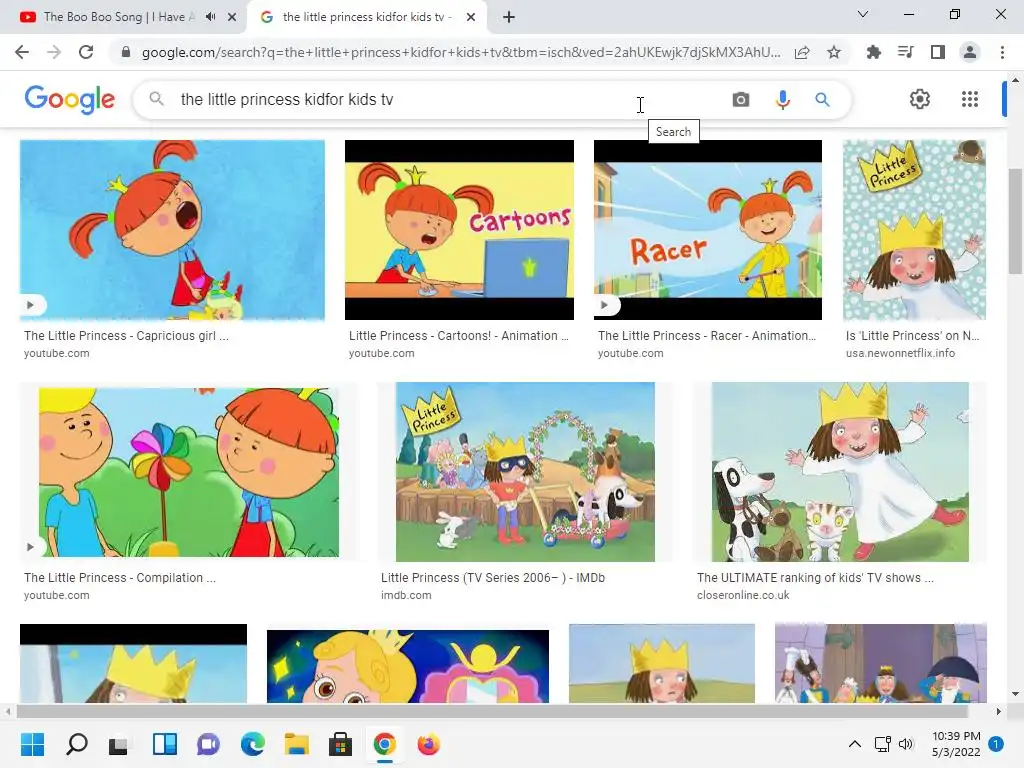This screenshot has height=768, width=1024.
Task: Open the Chrome extensions puzzle icon
Action: coord(873,52)
